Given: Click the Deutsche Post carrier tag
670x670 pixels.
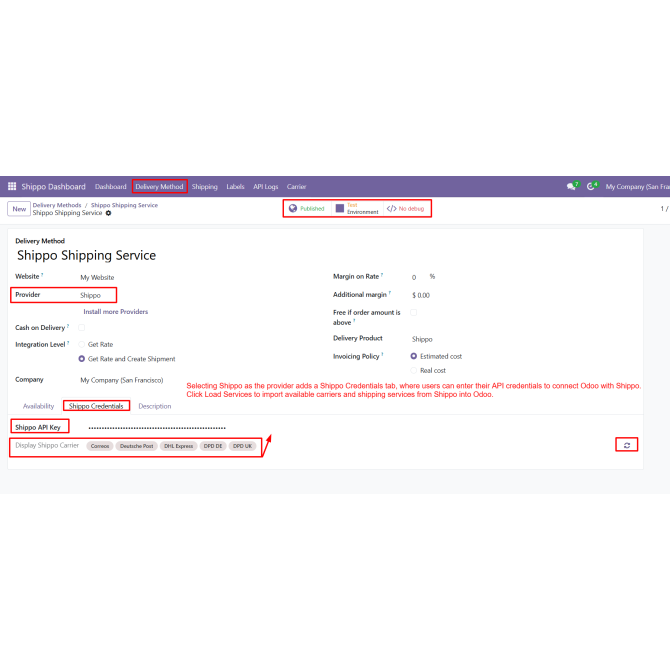Looking at the screenshot, I should 136,446.
